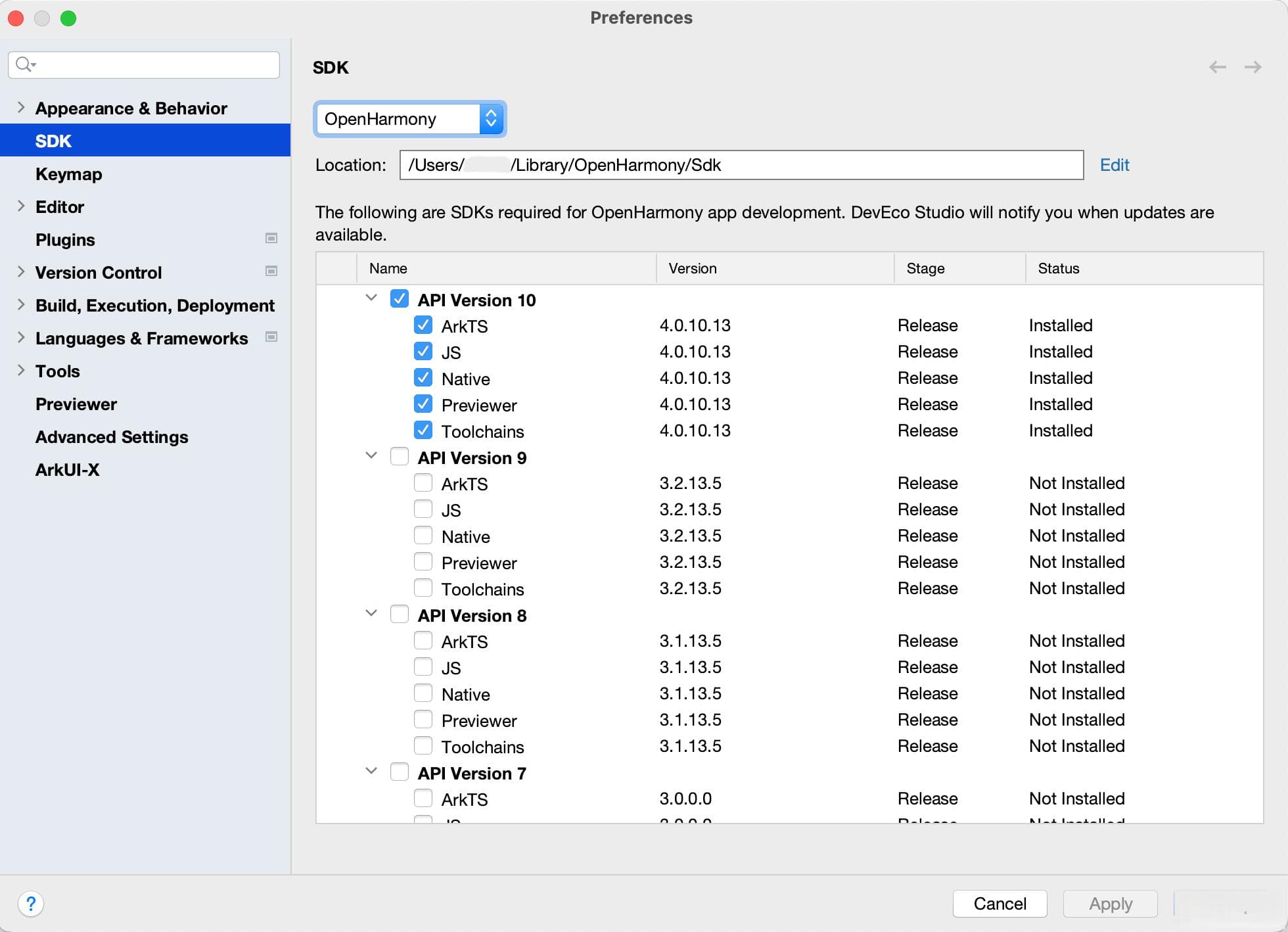The width and height of the screenshot is (1288, 932).
Task: Select SDK in the settings sidebar
Action: [x=145, y=140]
